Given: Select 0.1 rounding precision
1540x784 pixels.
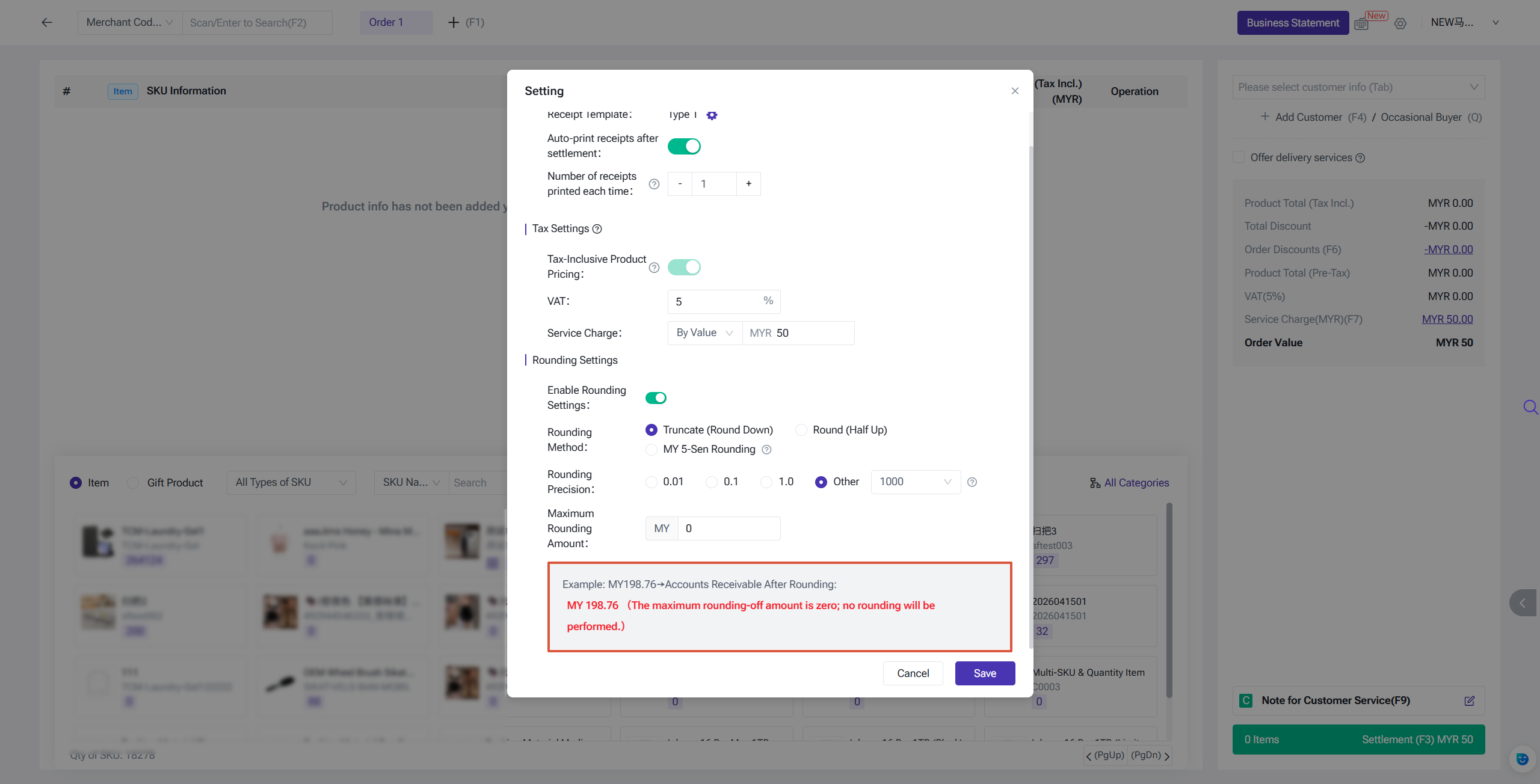Looking at the screenshot, I should click(x=712, y=482).
